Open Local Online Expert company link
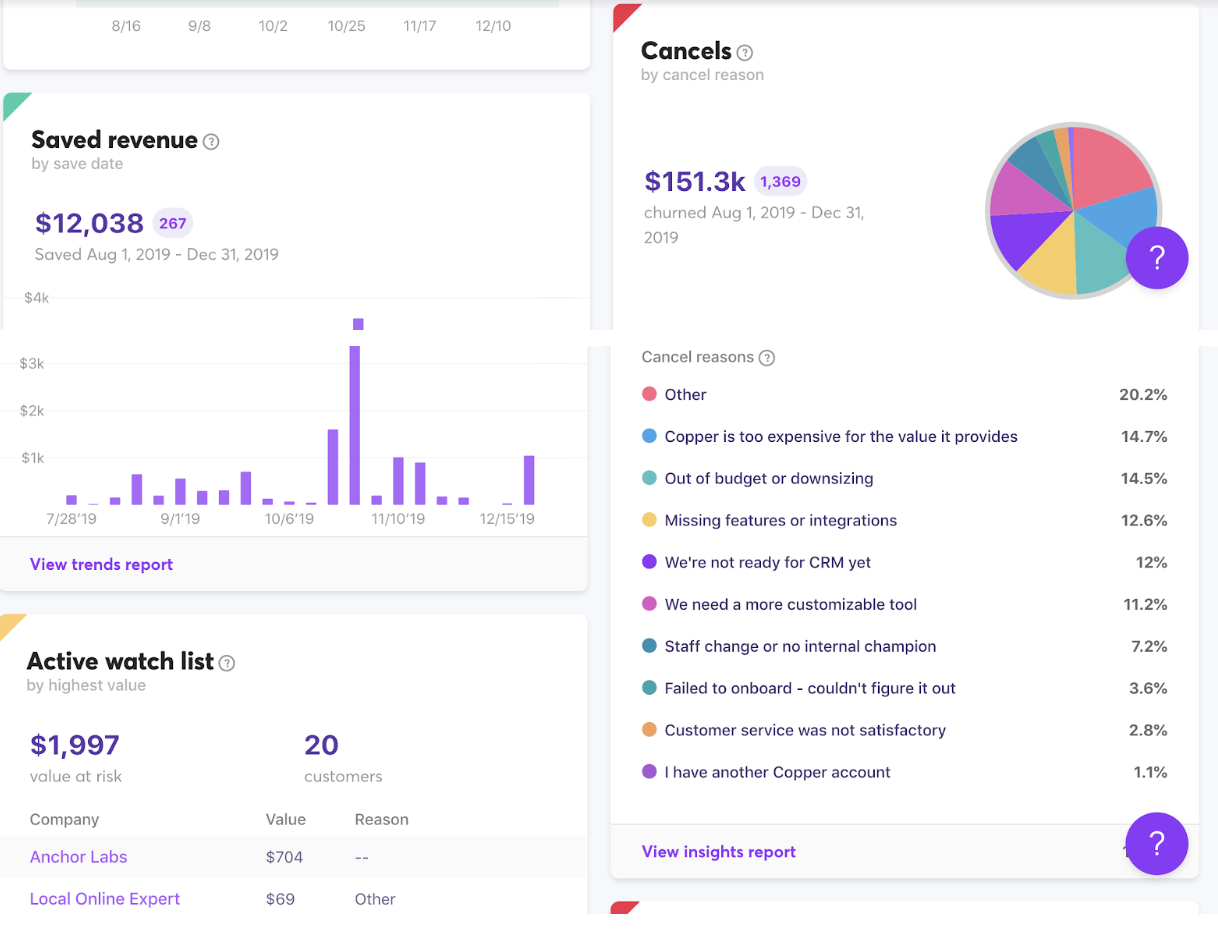This screenshot has height=934, width=1218. (x=105, y=899)
